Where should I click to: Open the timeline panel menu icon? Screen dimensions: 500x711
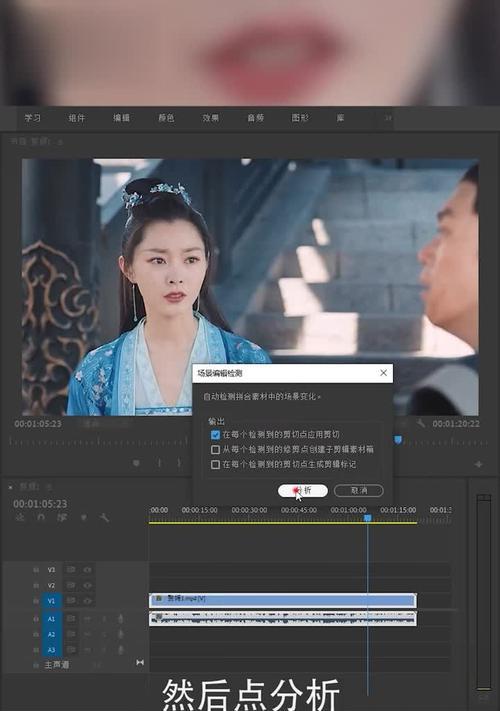point(49,487)
